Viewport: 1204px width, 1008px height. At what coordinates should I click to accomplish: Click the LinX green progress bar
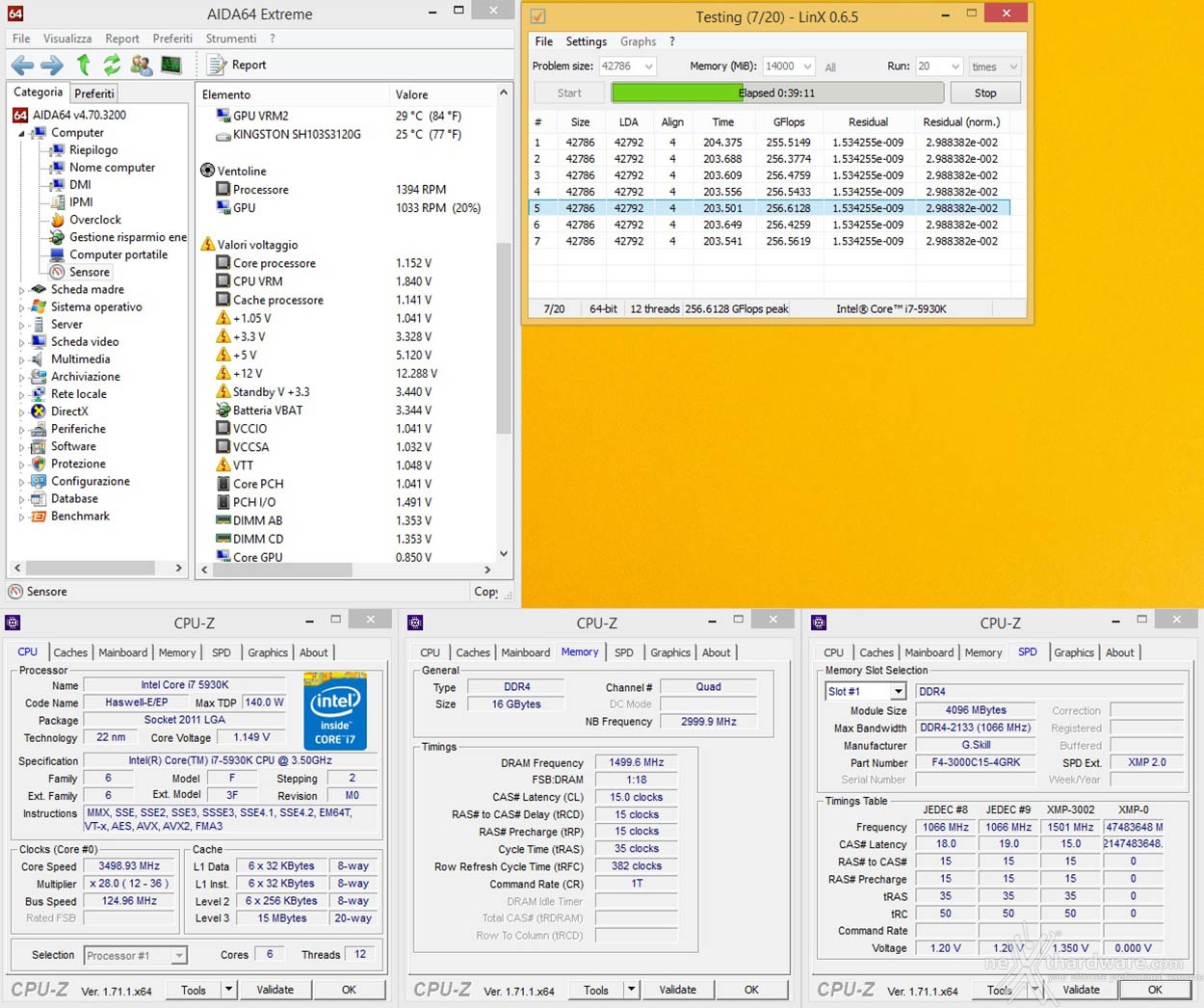click(x=777, y=93)
